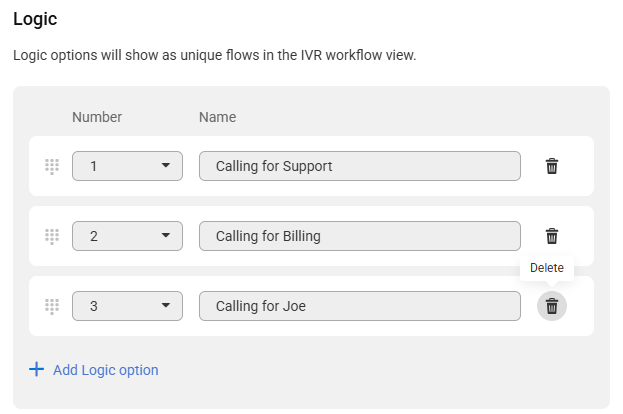Focus the Calling for Billing name field

[360, 236]
